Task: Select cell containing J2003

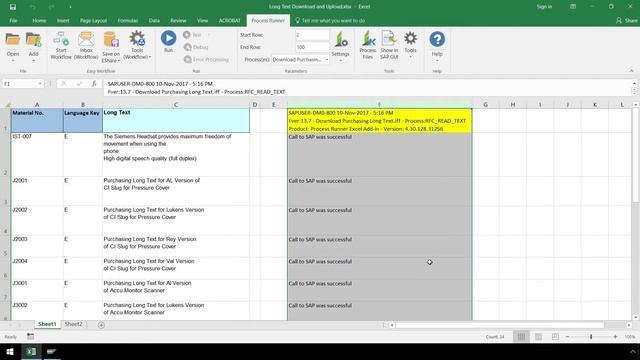Action: coord(37,246)
